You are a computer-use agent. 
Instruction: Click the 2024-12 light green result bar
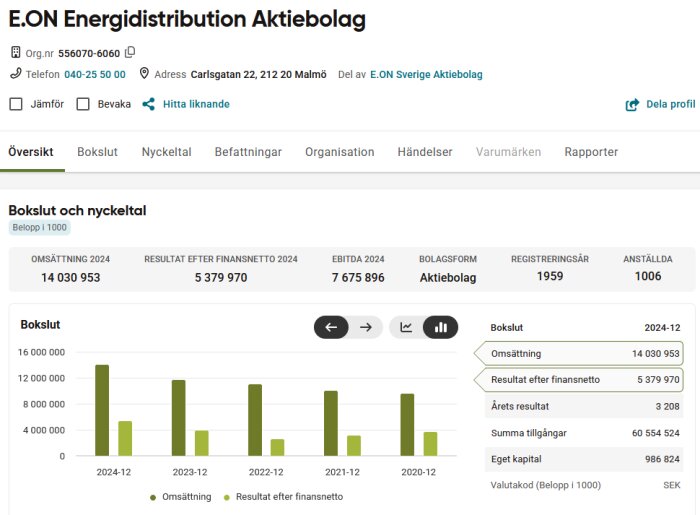[125, 438]
